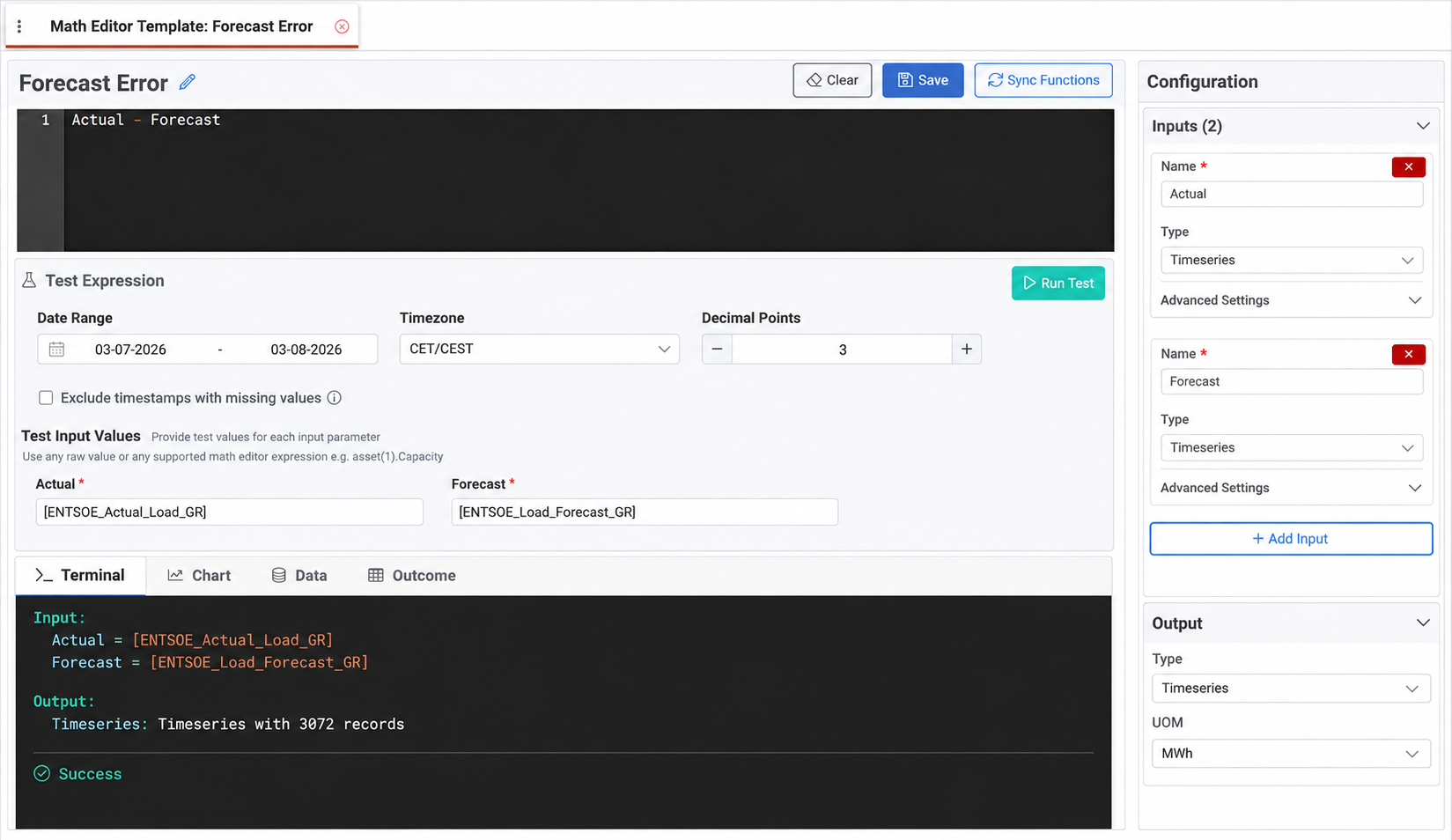This screenshot has height=840, width=1452.
Task: Edit the end date 03-08-2026
Action: coord(306,350)
